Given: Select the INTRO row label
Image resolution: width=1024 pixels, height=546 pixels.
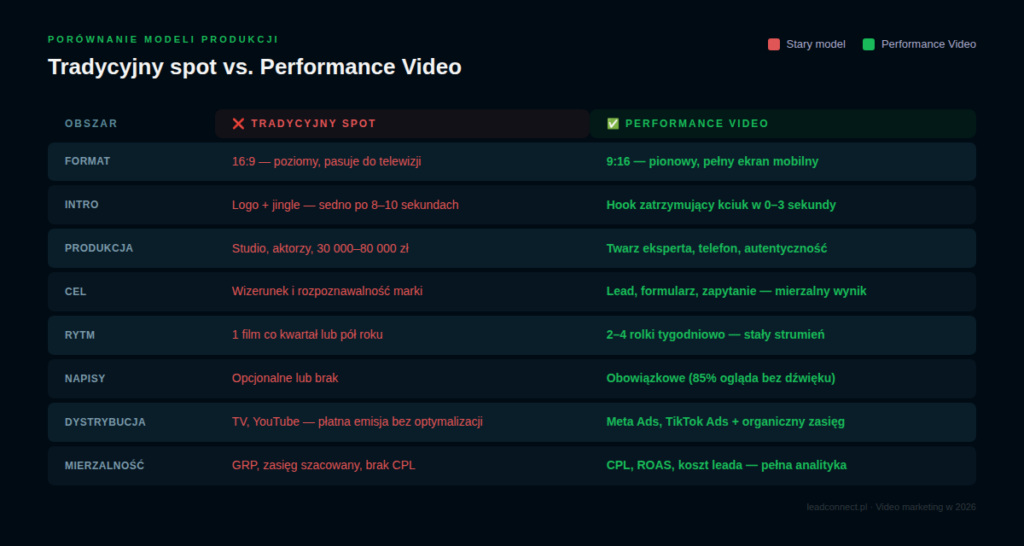Looking at the screenshot, I should tap(81, 205).
